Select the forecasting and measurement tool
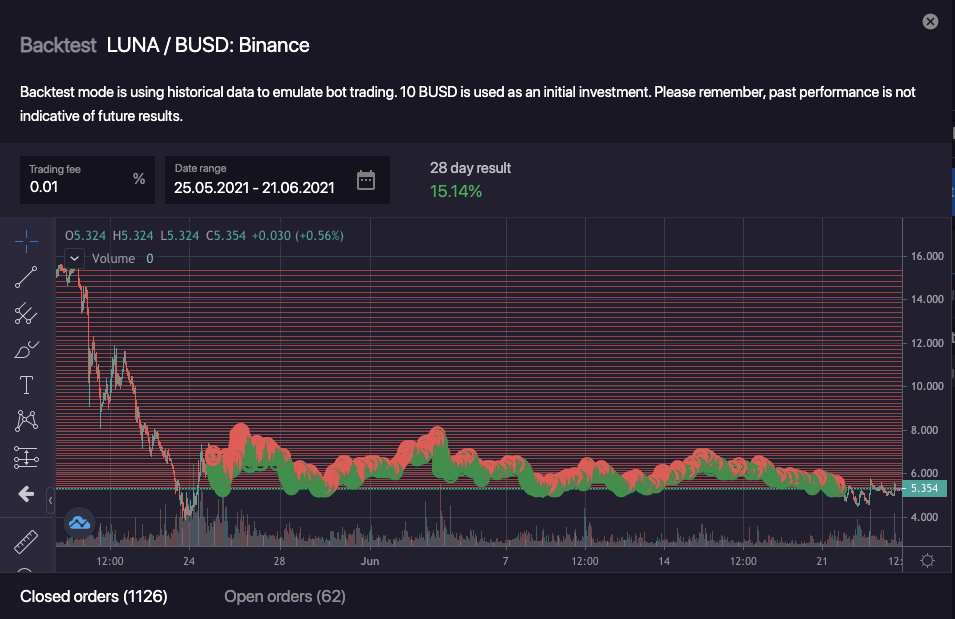 (x=26, y=458)
